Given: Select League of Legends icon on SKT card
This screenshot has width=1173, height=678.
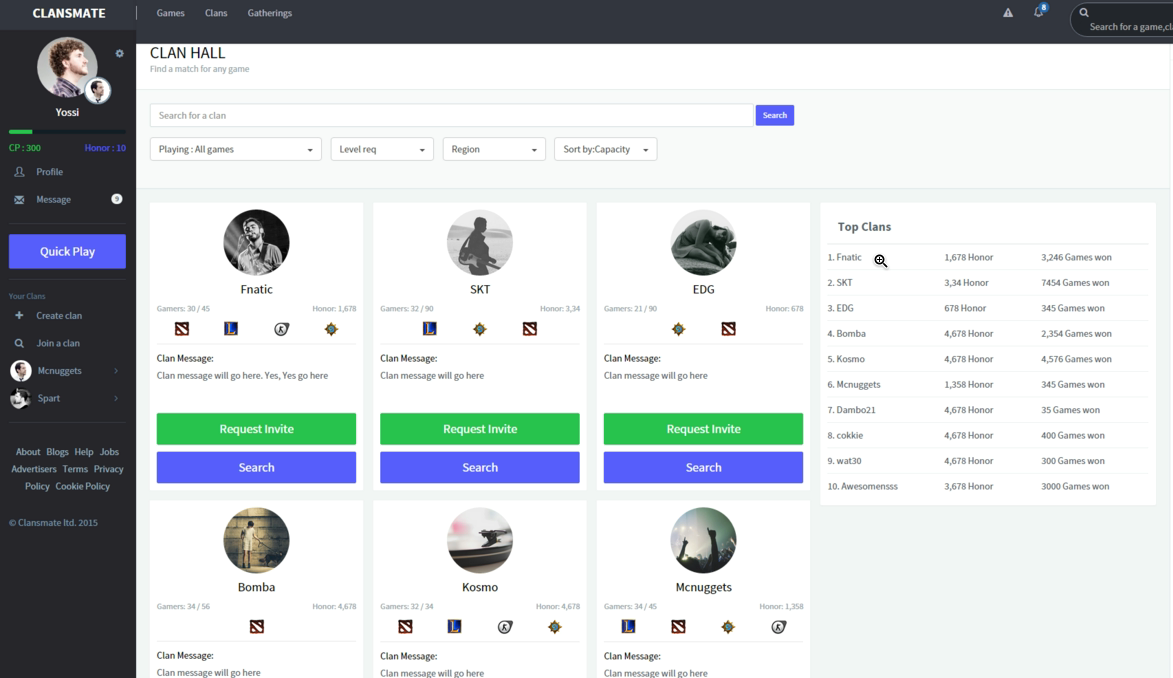Looking at the screenshot, I should point(430,329).
